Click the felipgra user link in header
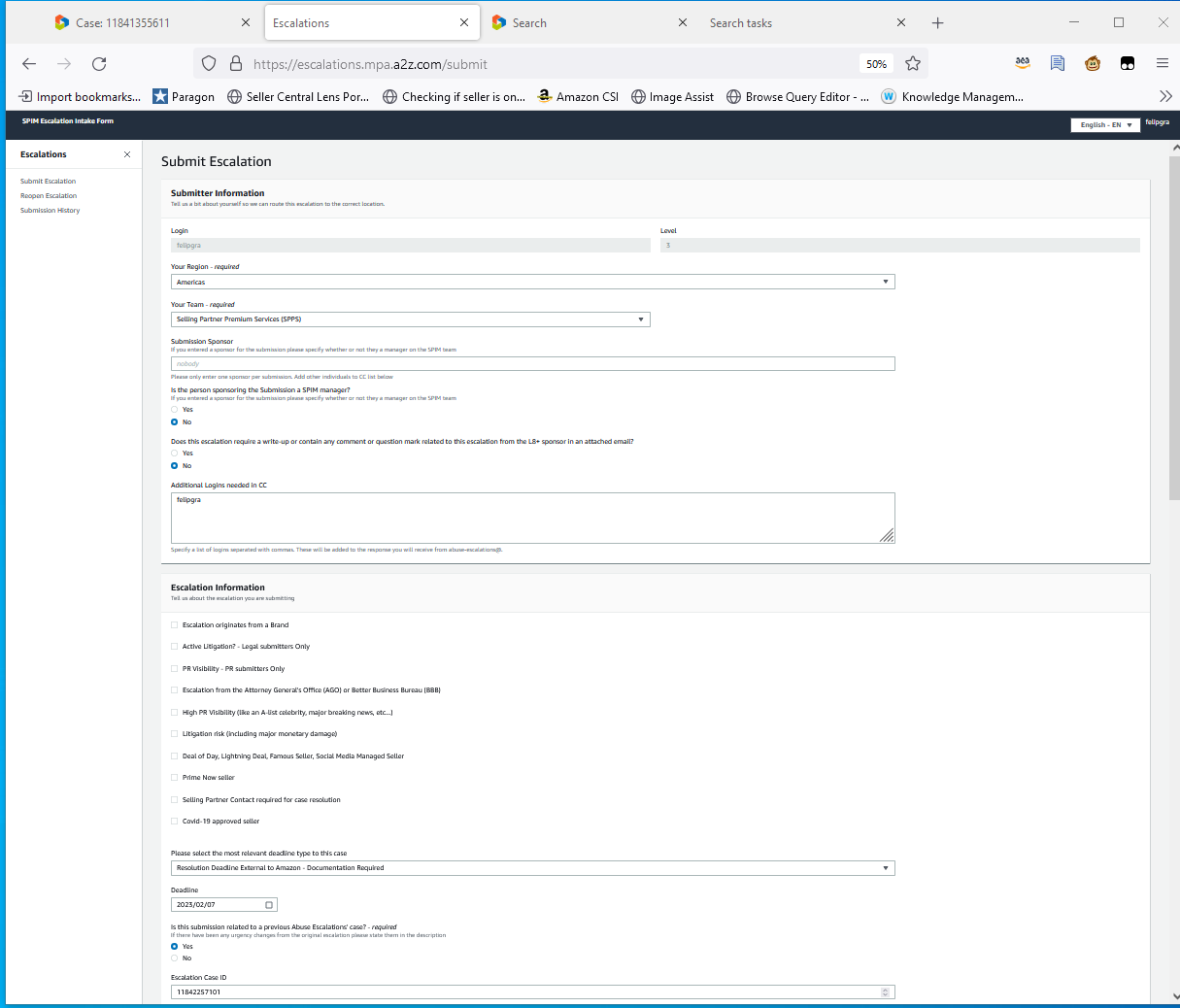 click(1157, 122)
